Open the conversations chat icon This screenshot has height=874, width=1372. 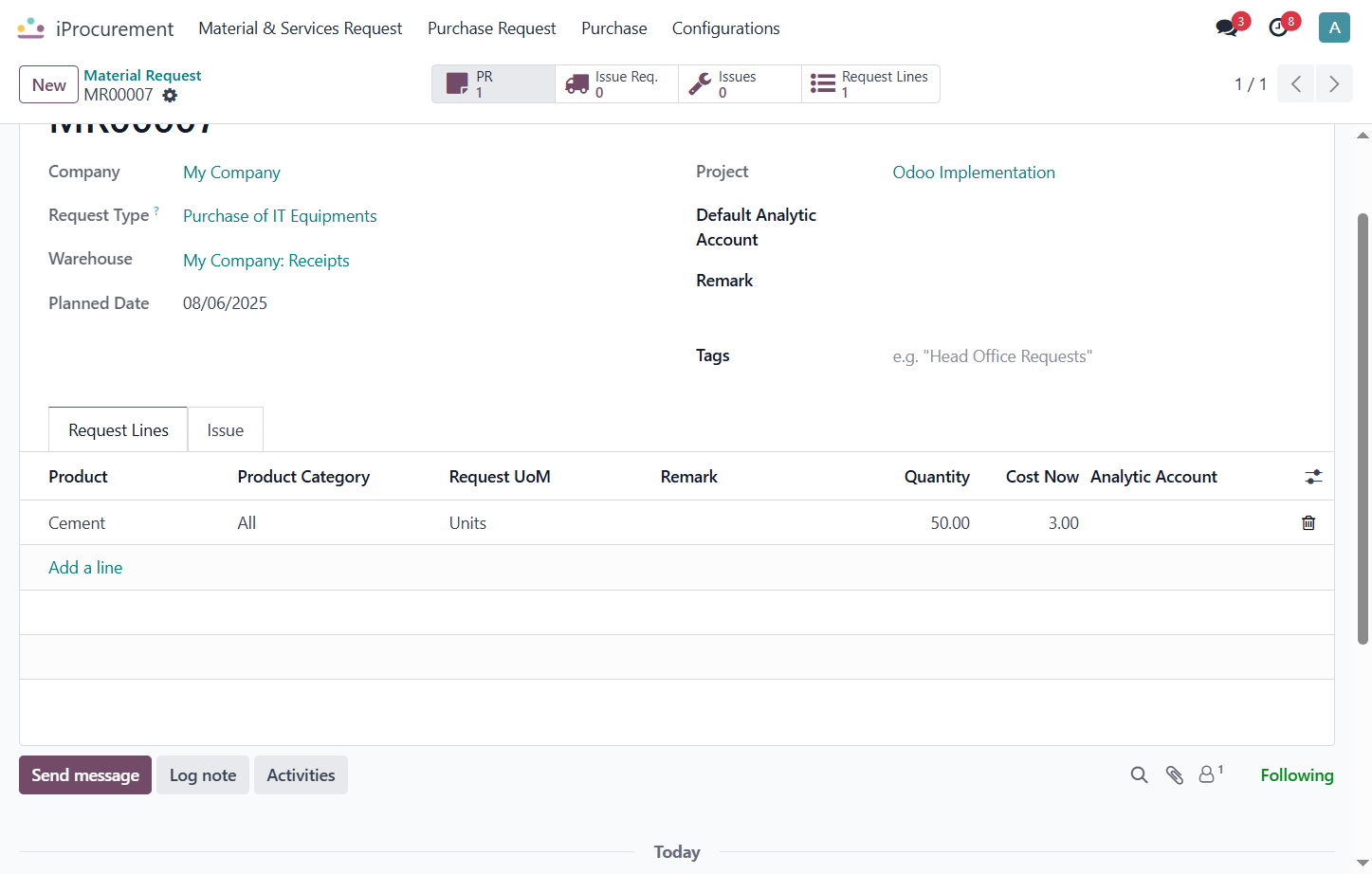click(x=1227, y=27)
